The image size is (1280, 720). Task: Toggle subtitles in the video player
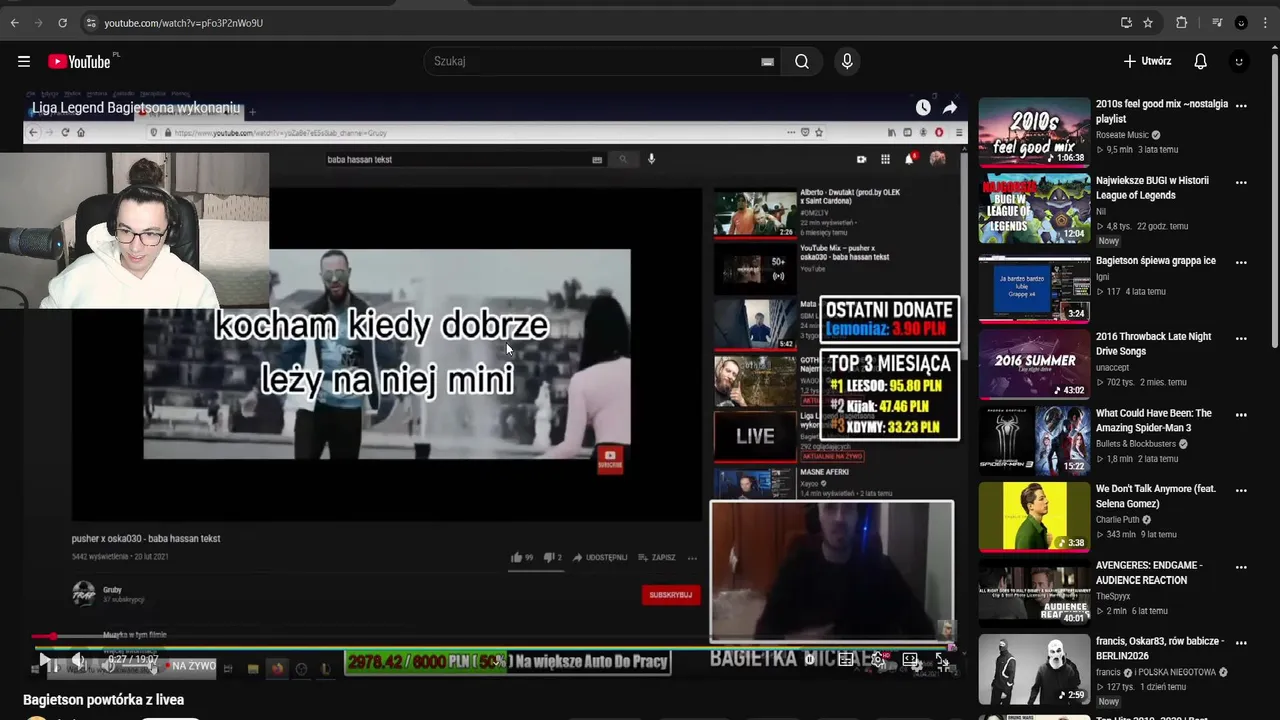click(846, 660)
